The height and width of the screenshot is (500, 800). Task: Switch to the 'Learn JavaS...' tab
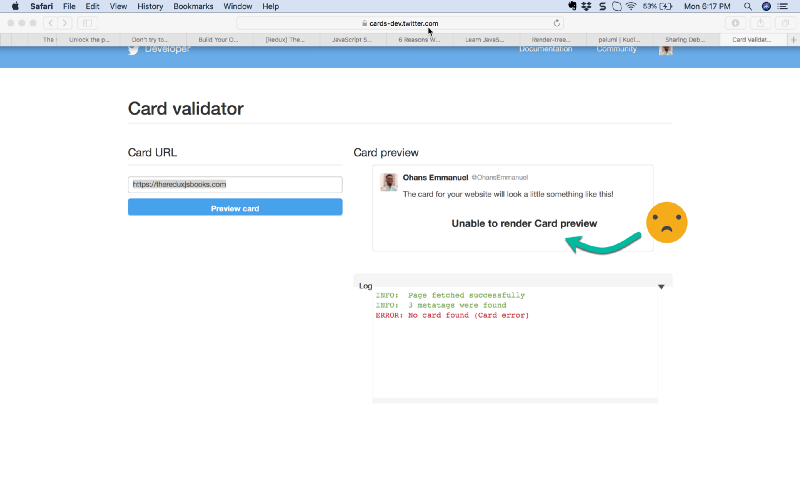click(x=485, y=40)
